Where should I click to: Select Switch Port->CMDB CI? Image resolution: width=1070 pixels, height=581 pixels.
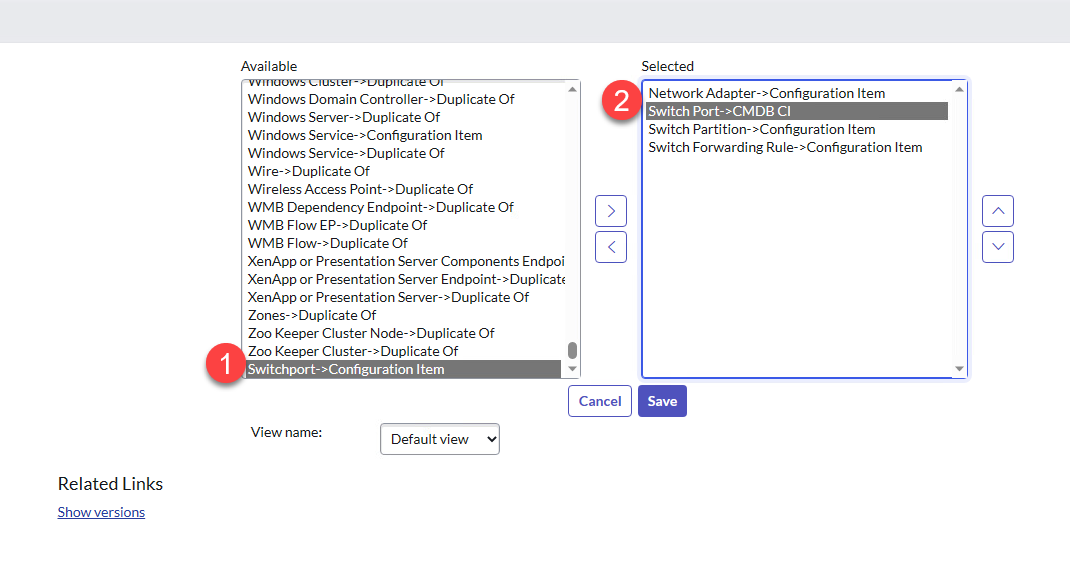click(x=797, y=111)
